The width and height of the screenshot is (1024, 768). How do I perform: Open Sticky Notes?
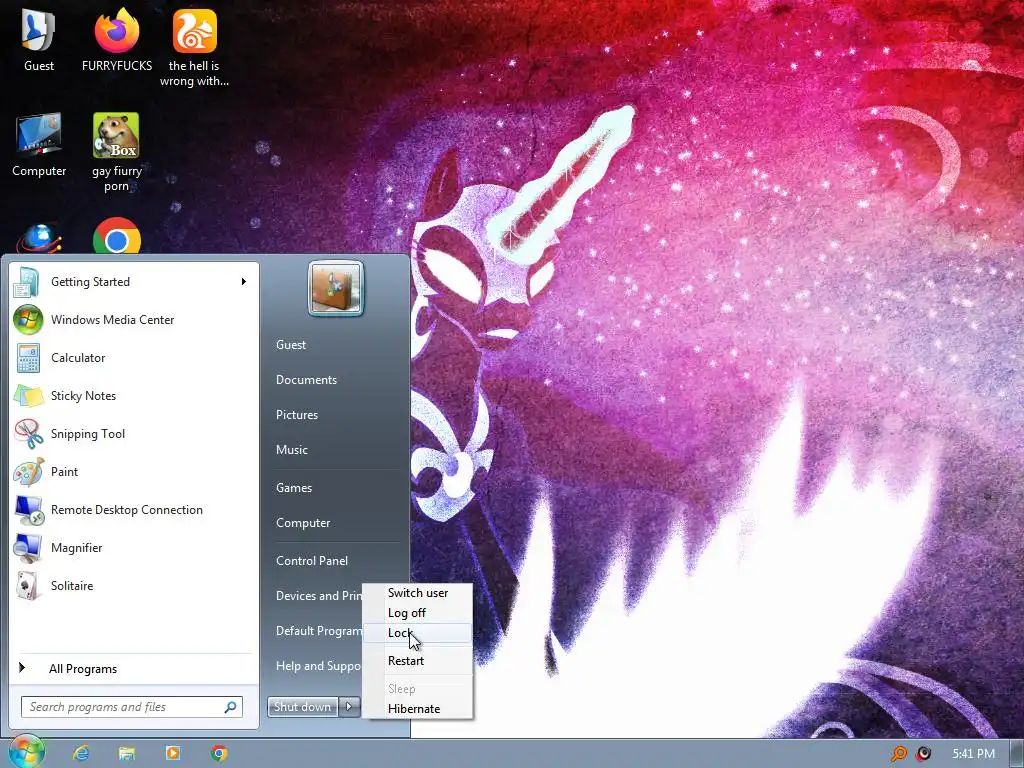pyautogui.click(x=134, y=396)
